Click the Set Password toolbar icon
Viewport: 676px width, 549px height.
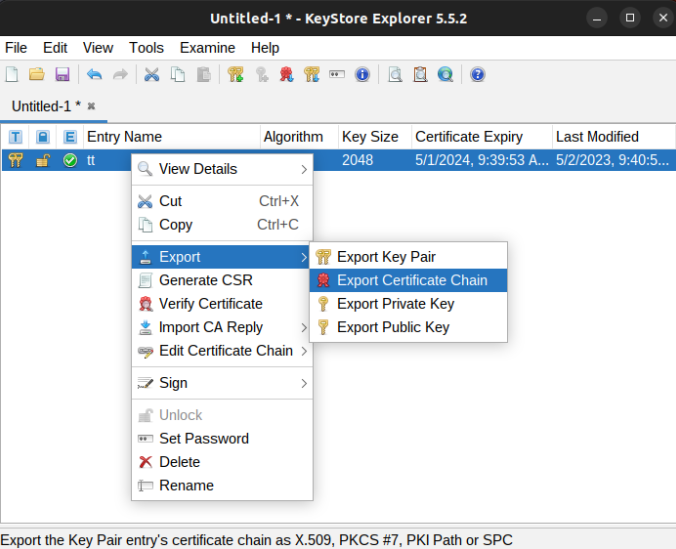point(337,74)
